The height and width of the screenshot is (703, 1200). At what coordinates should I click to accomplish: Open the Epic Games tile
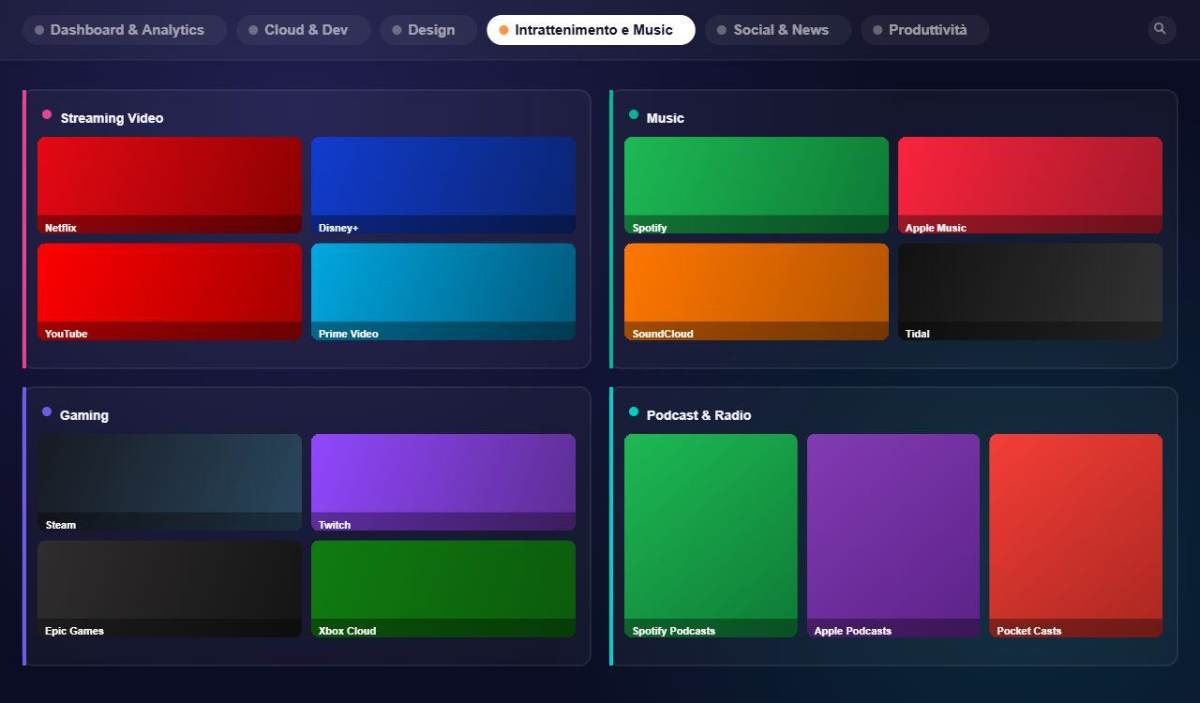tap(170, 588)
